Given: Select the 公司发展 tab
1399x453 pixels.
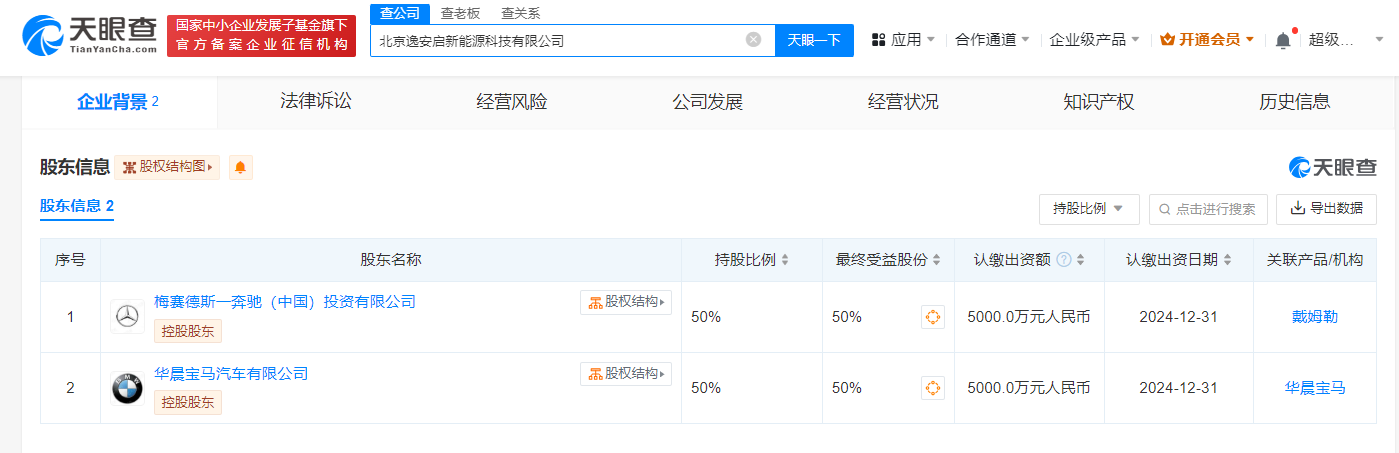Looking at the screenshot, I should (x=707, y=102).
